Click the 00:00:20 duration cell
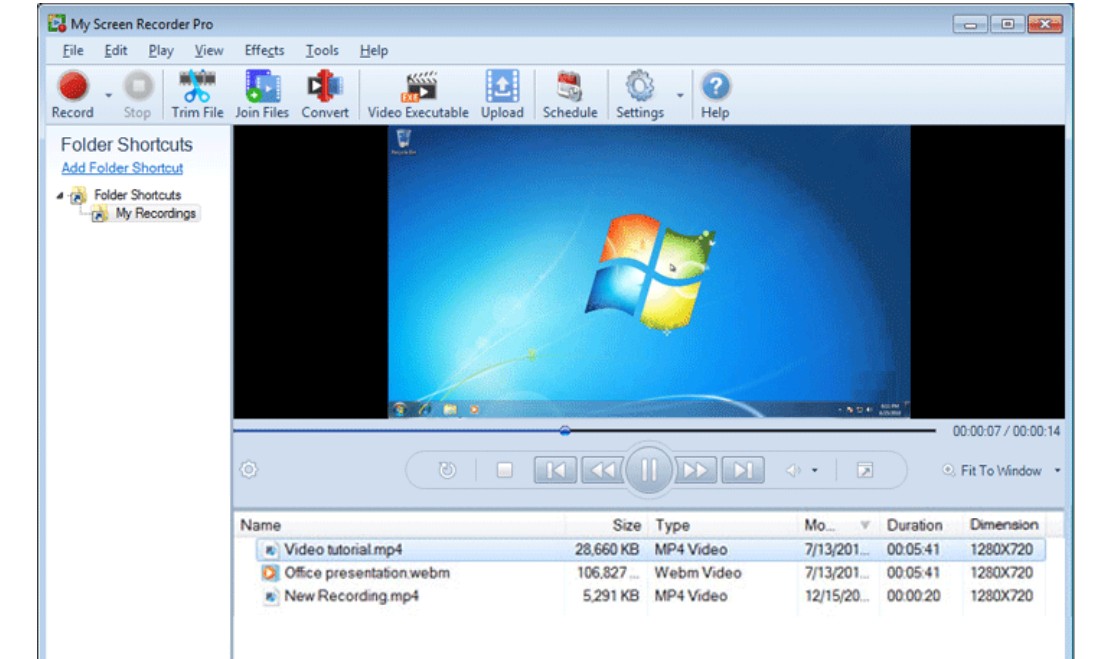Screen dimensions: 1111x659 913,596
